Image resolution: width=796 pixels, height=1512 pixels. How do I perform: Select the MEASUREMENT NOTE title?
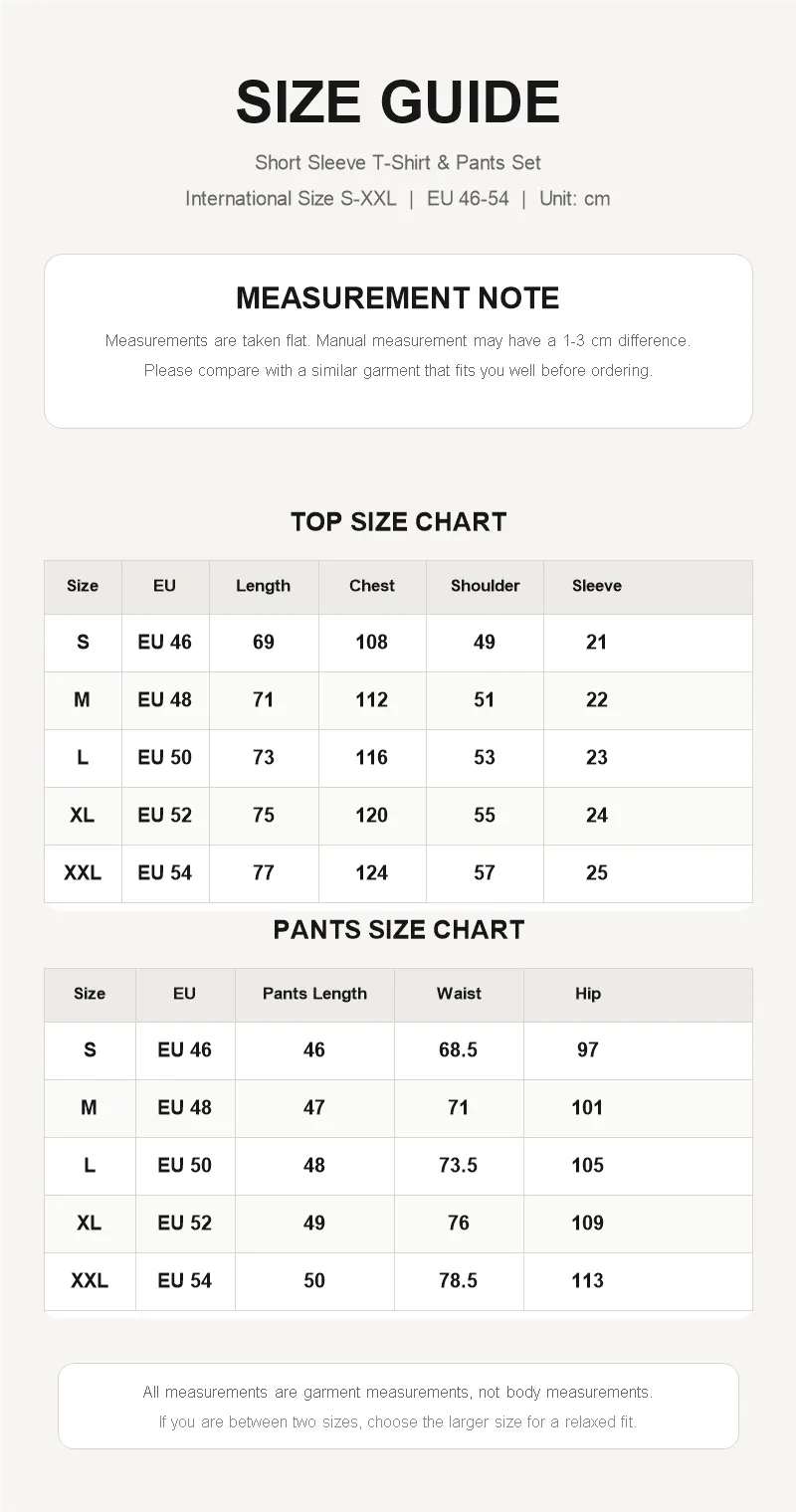click(398, 297)
